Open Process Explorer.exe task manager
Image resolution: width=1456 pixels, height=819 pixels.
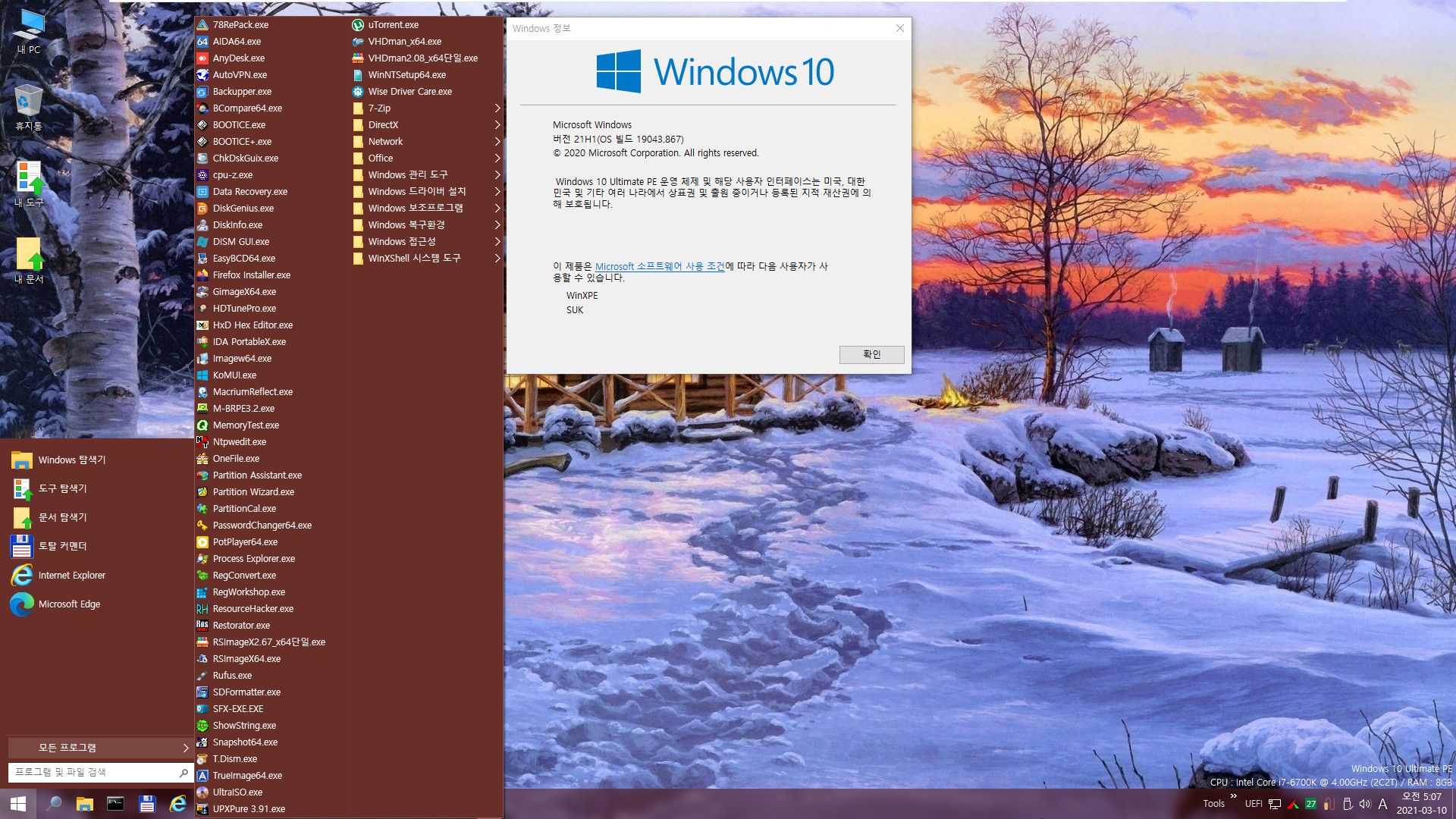point(253,558)
